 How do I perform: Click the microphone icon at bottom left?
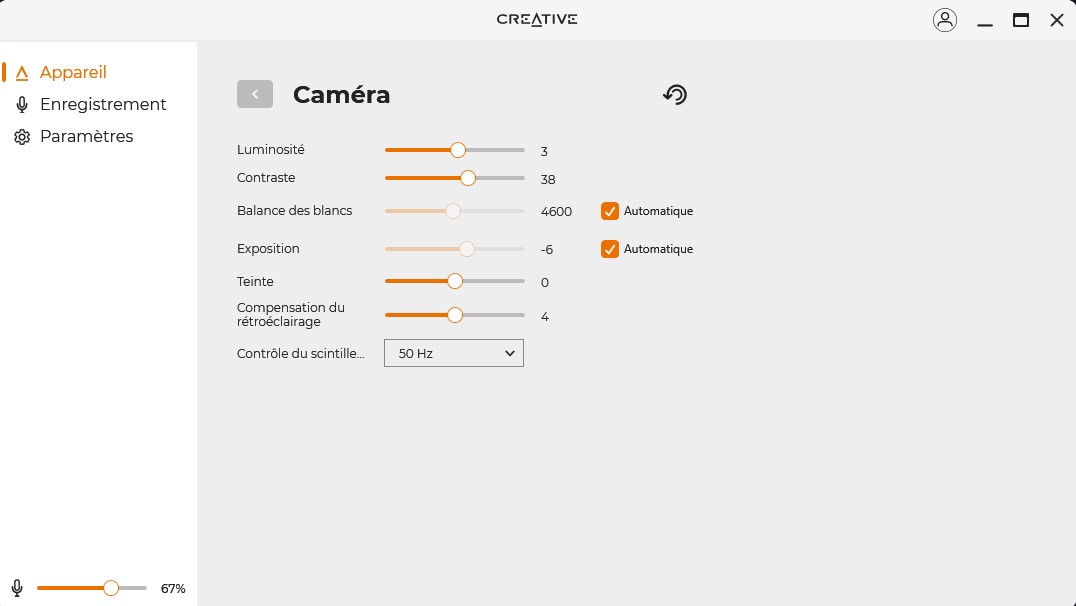[x=17, y=588]
